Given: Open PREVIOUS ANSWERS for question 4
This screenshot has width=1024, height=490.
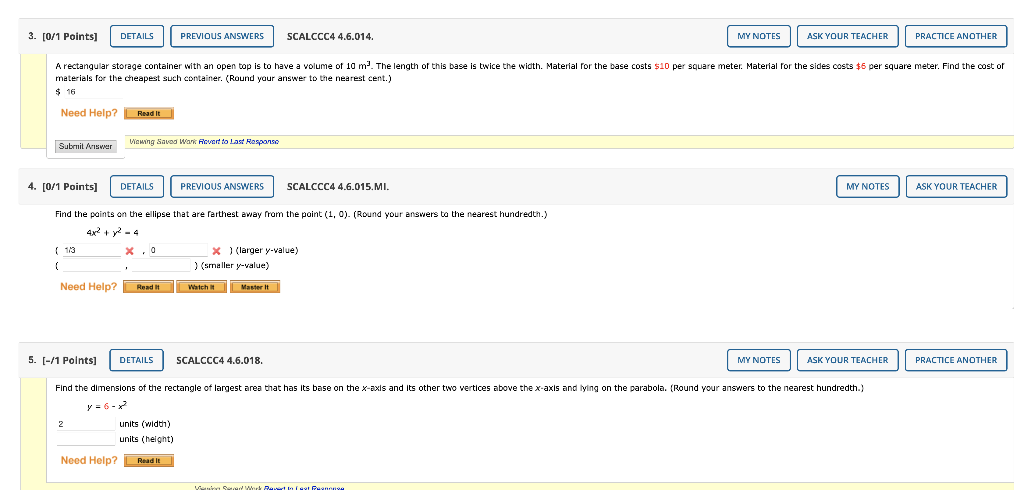Looking at the screenshot, I should [222, 186].
